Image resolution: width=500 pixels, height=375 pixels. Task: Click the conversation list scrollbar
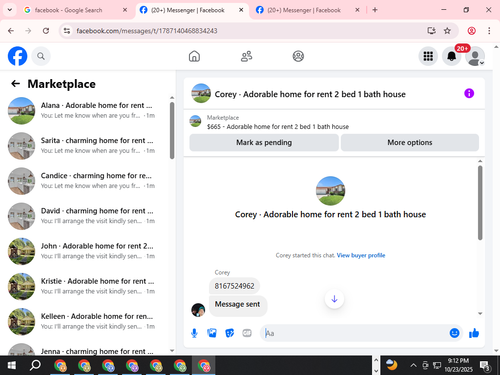pos(172,131)
